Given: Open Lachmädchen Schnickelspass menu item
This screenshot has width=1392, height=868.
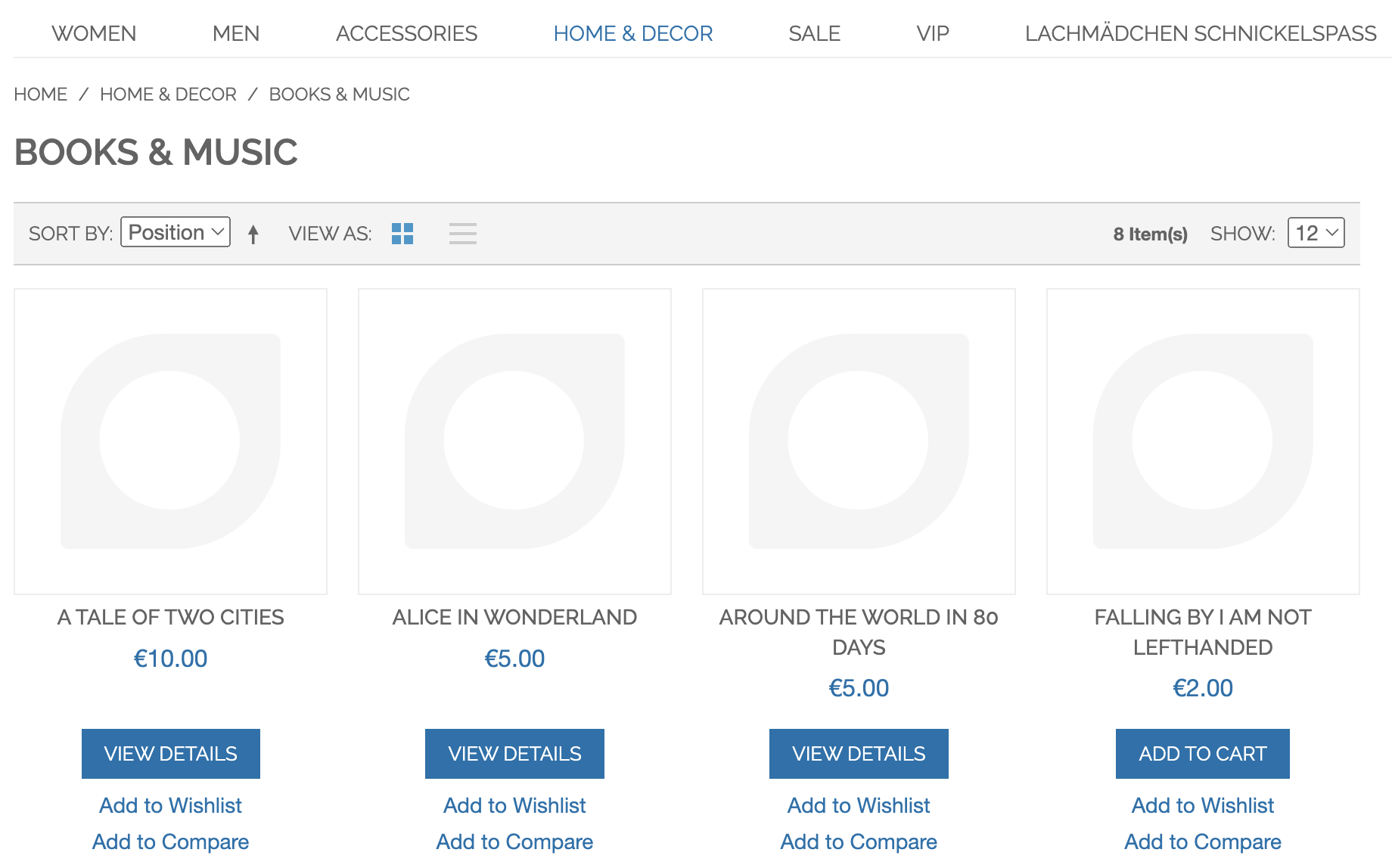Looking at the screenshot, I should (x=1200, y=33).
